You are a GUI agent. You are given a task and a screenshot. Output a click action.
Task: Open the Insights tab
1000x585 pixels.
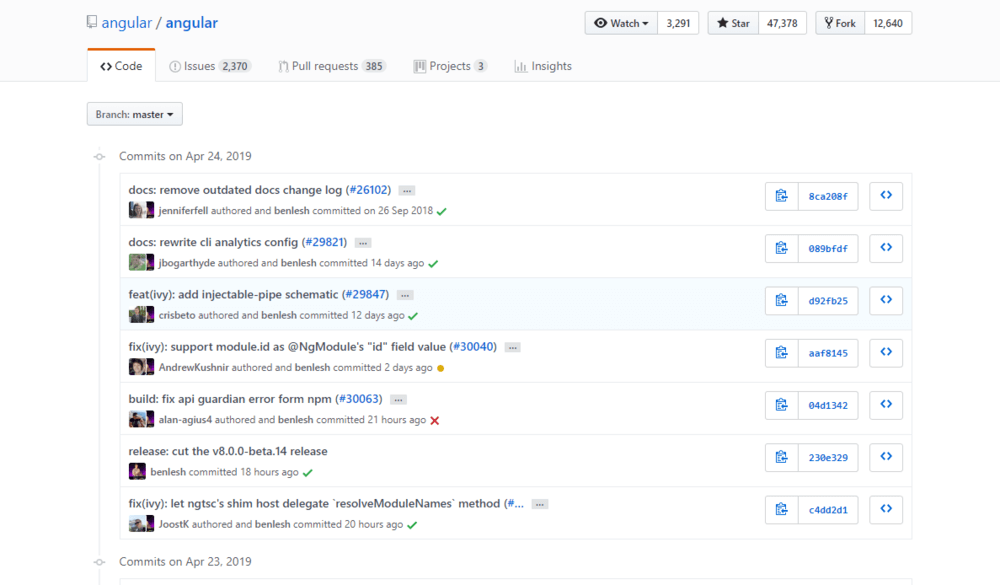(543, 66)
